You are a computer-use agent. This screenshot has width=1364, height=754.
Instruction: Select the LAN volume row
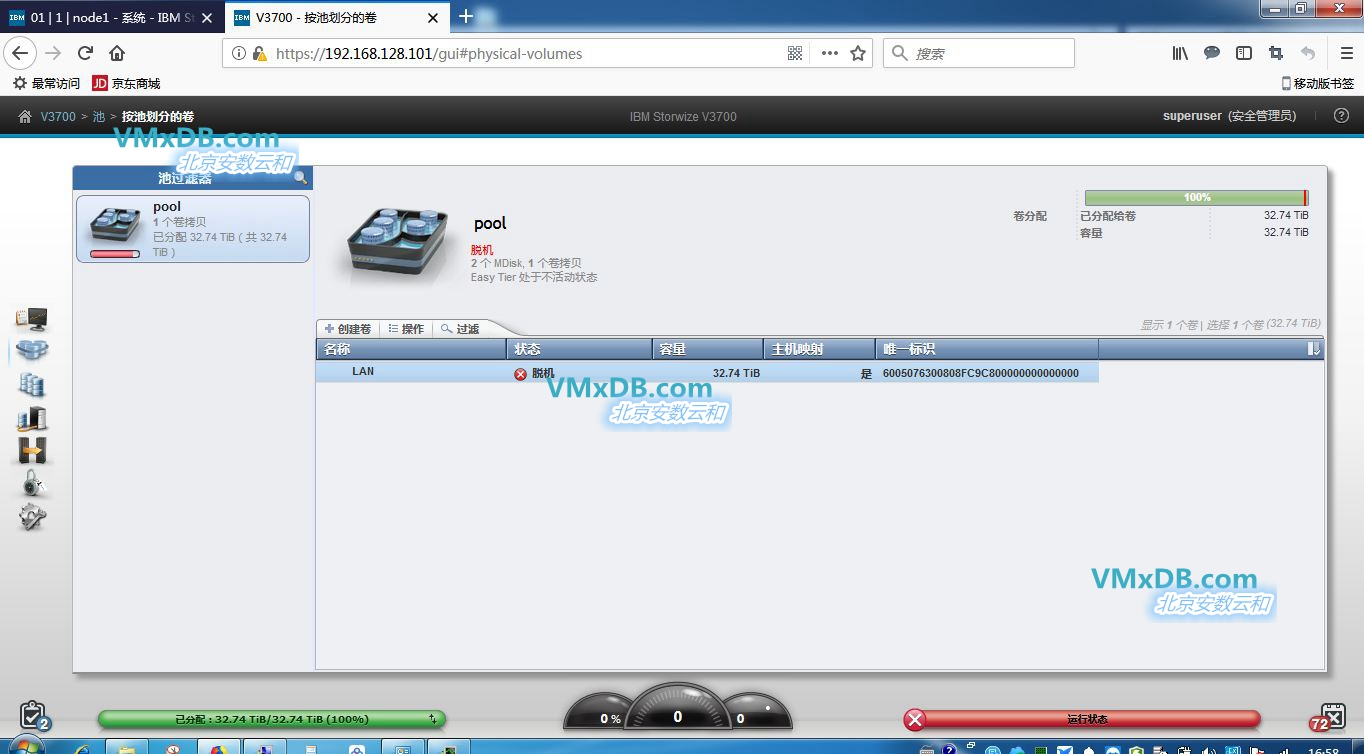click(707, 372)
